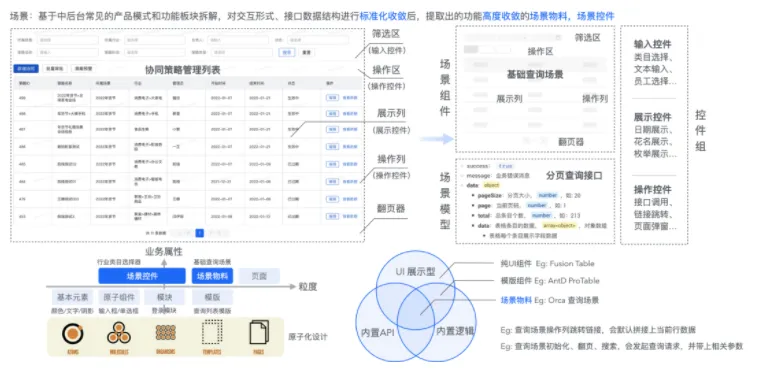This screenshot has height=374, width=768.
Task: Click 展示列 annotation beside the strategy table
Action: click(391, 113)
